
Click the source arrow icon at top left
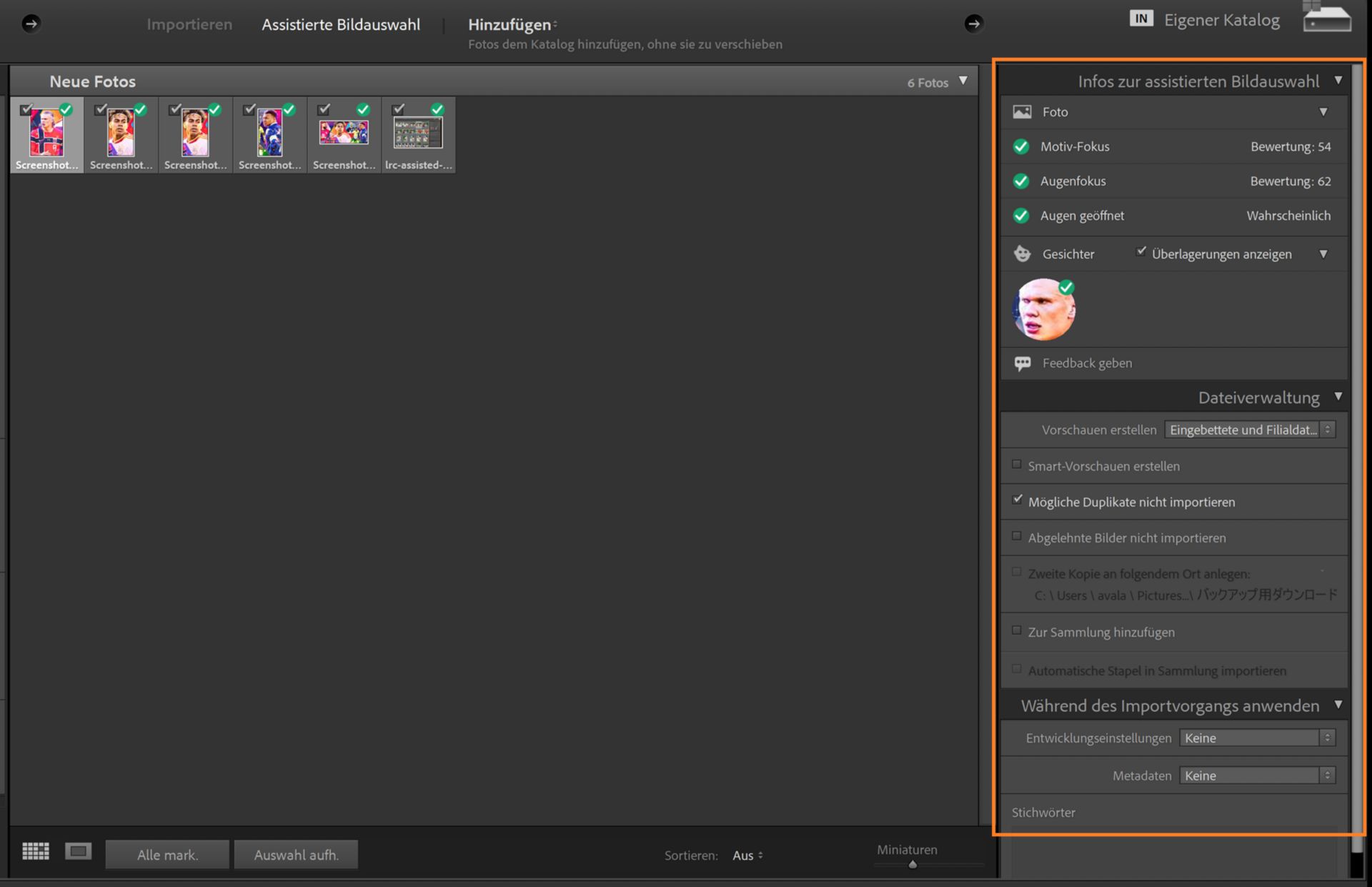[31, 24]
